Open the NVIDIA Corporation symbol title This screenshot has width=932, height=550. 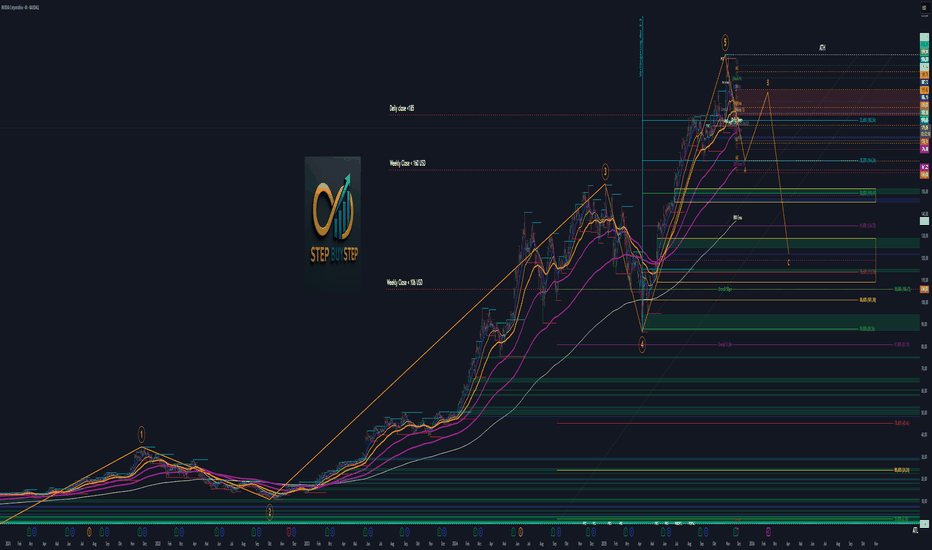coord(20,8)
